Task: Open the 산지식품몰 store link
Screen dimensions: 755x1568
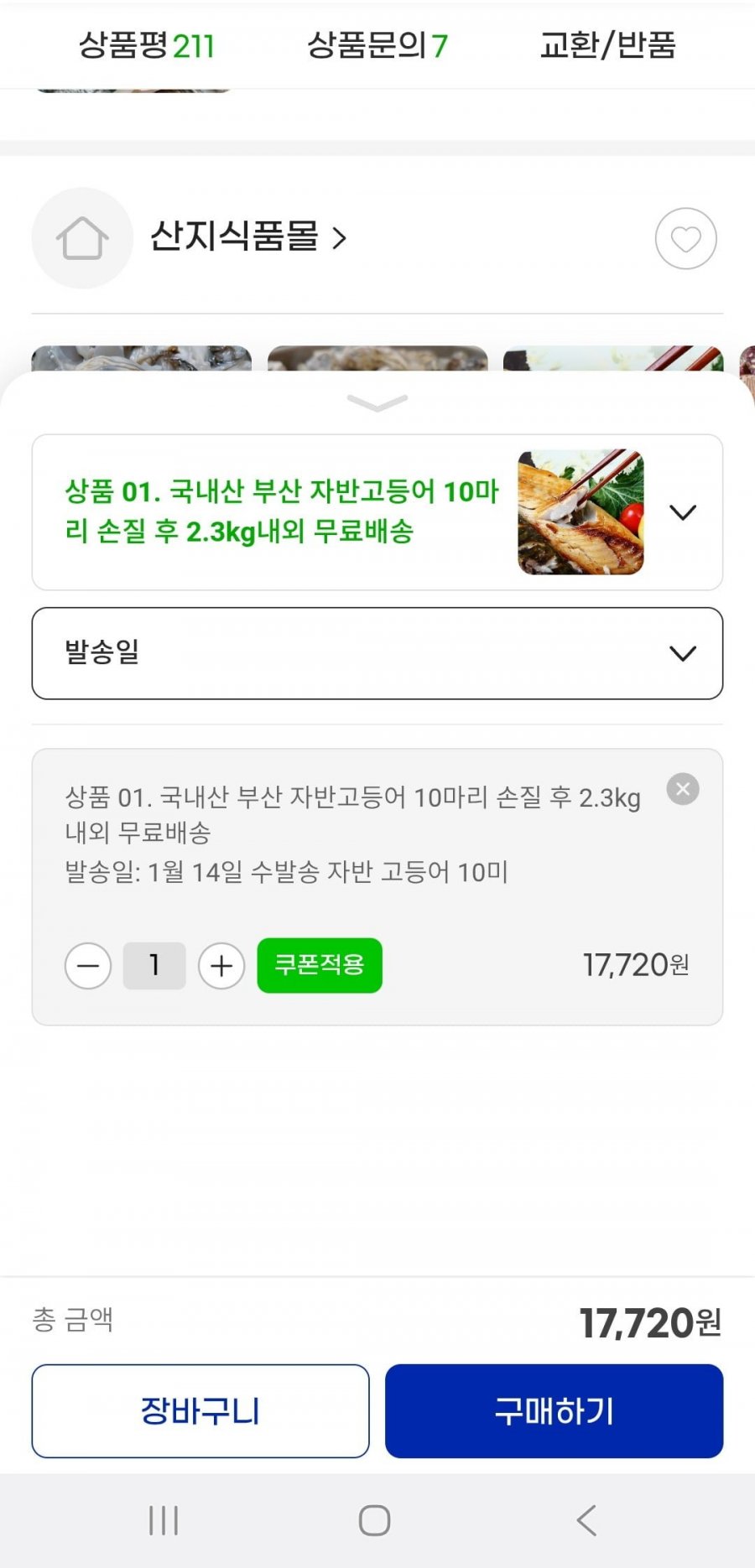Action: (247, 237)
